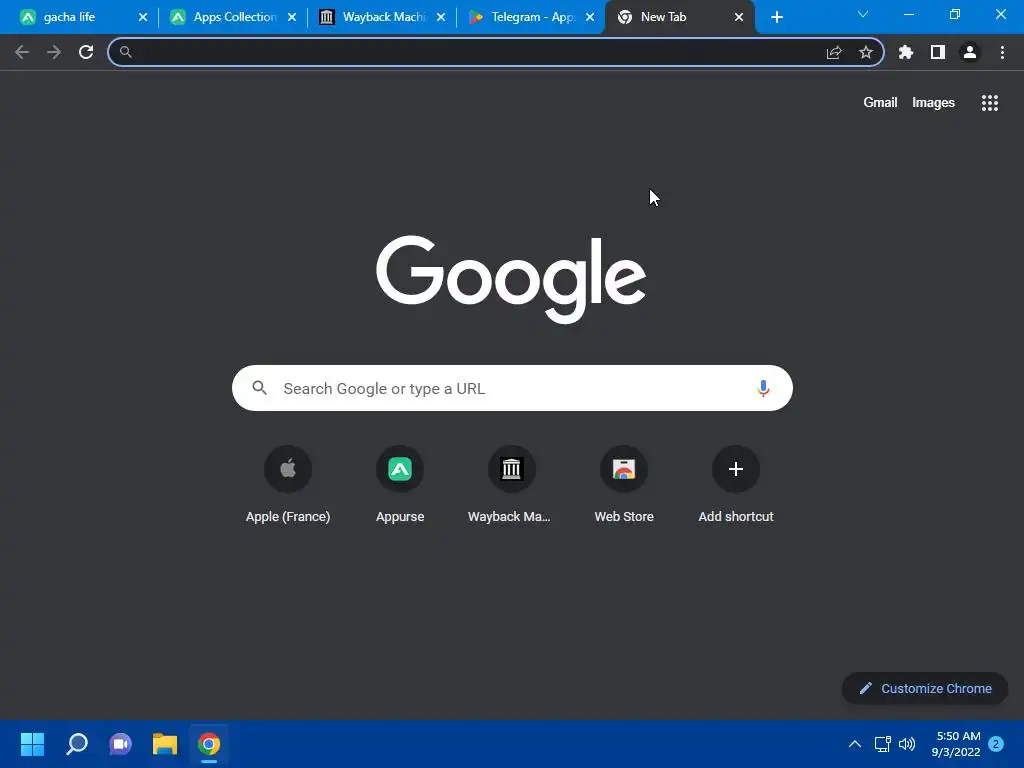Open the Chrome profile avatar menu
This screenshot has height=768, width=1024.
pyautogui.click(x=970, y=52)
